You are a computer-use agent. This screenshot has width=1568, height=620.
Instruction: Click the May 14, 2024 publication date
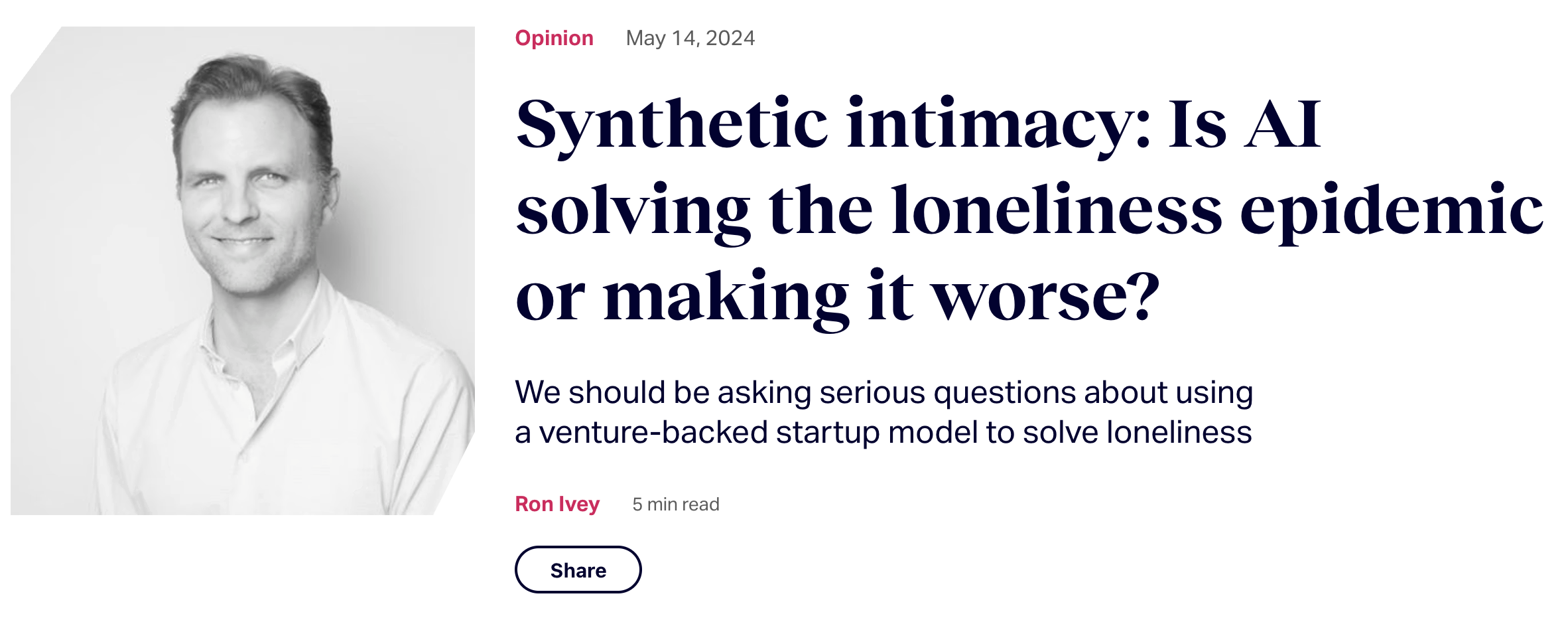pos(690,39)
